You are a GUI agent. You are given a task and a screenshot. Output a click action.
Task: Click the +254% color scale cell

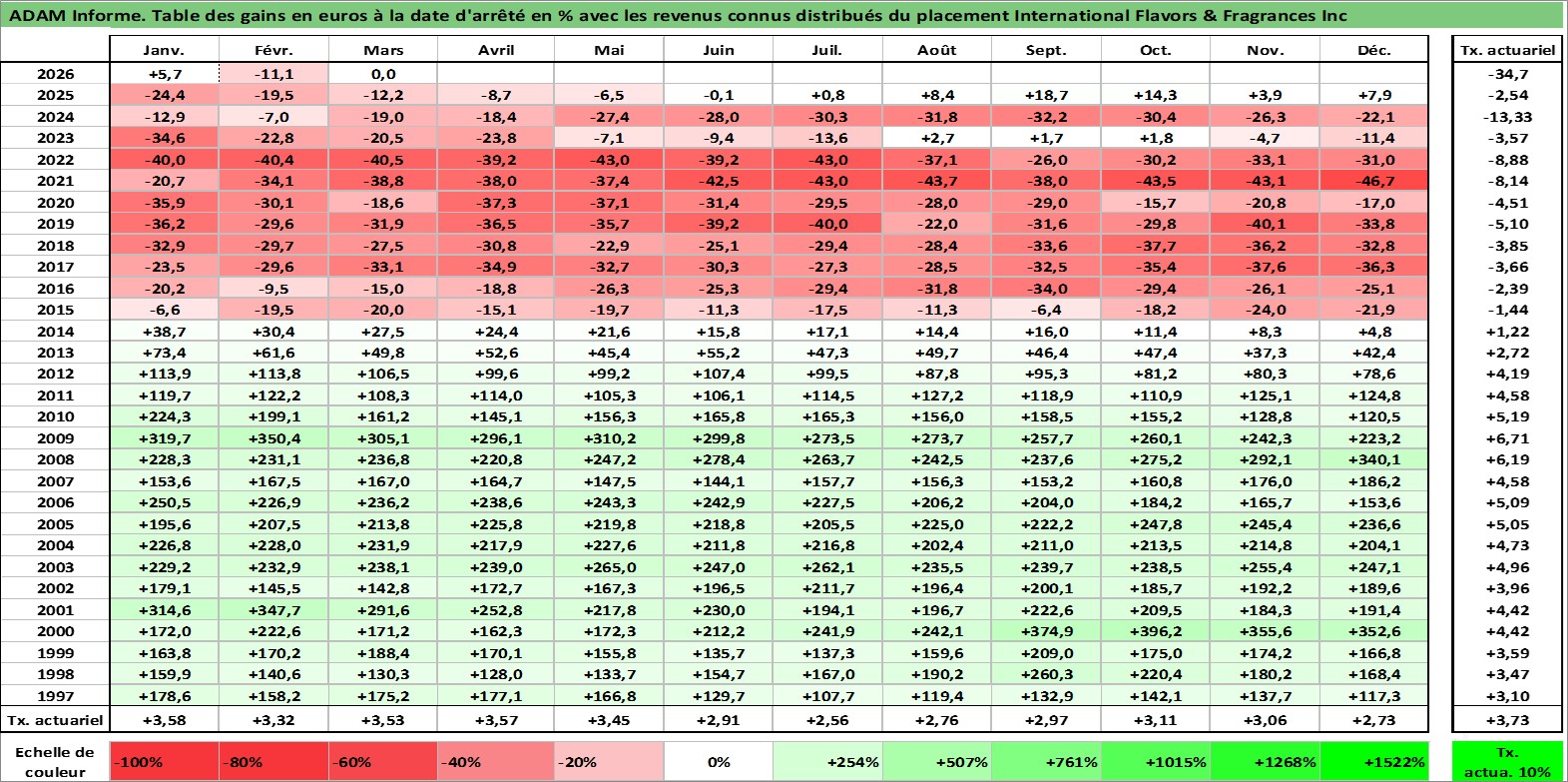827,761
